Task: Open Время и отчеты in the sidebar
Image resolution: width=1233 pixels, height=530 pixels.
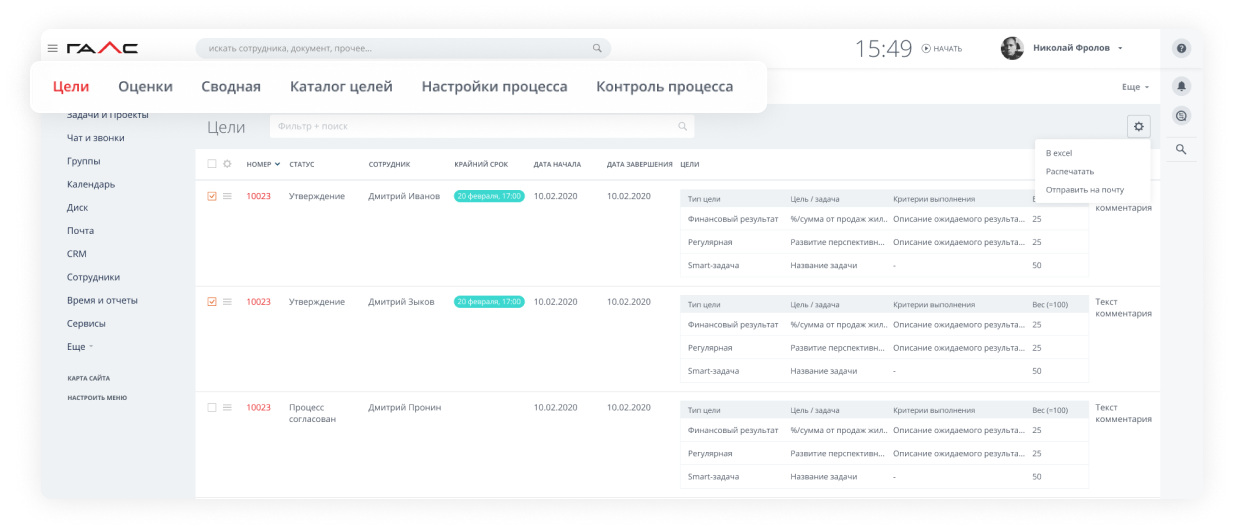Action: click(x=103, y=300)
